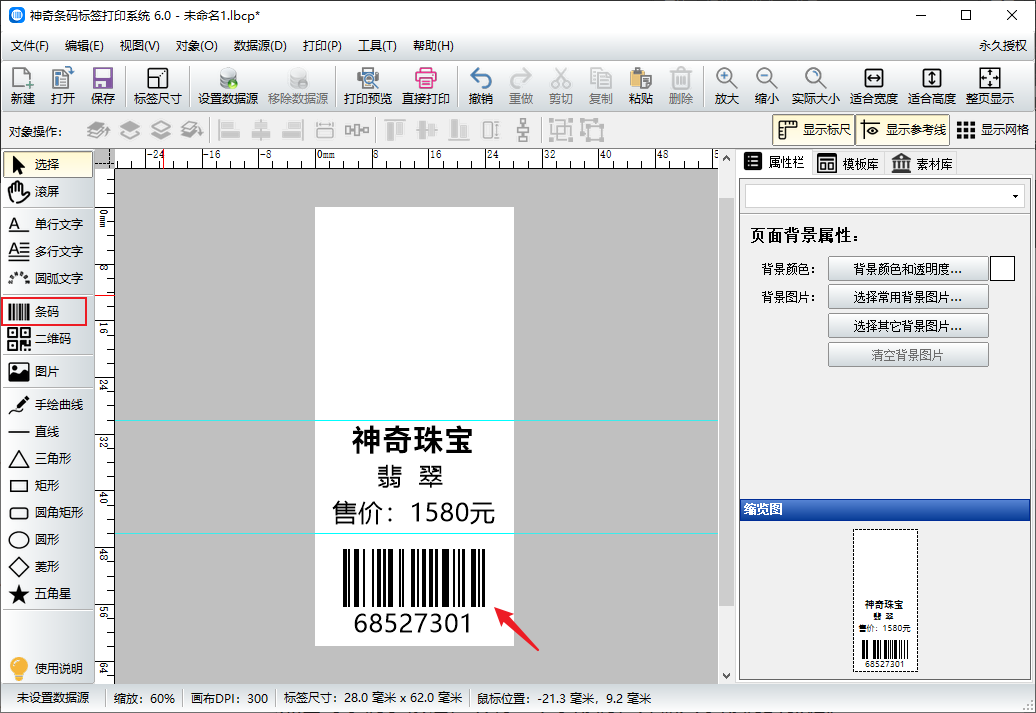The height and width of the screenshot is (713, 1036).
Task: Expand the object selector dropdown in properties panel
Action: click(1015, 196)
